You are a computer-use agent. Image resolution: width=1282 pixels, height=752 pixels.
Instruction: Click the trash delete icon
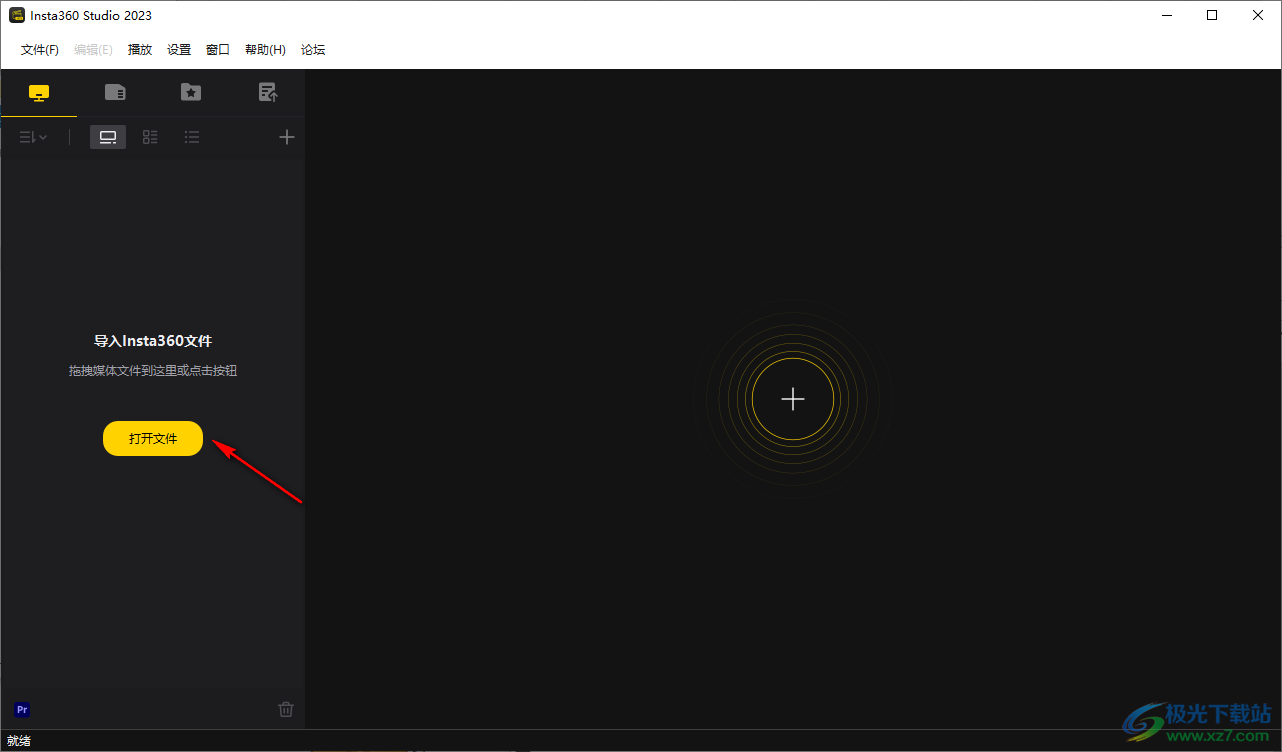pyautogui.click(x=286, y=709)
